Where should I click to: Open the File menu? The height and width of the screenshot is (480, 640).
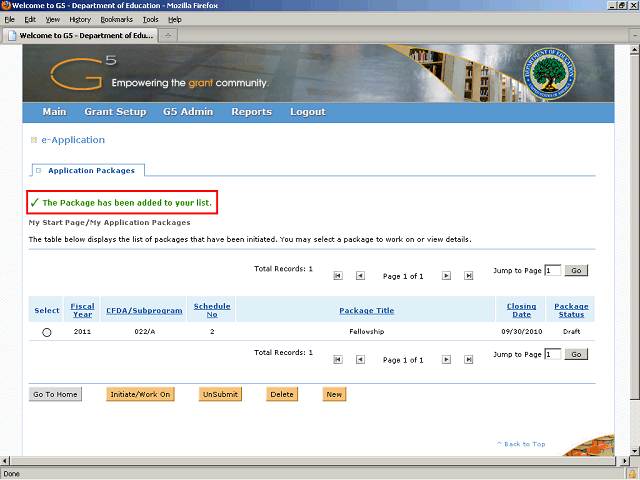(9, 20)
